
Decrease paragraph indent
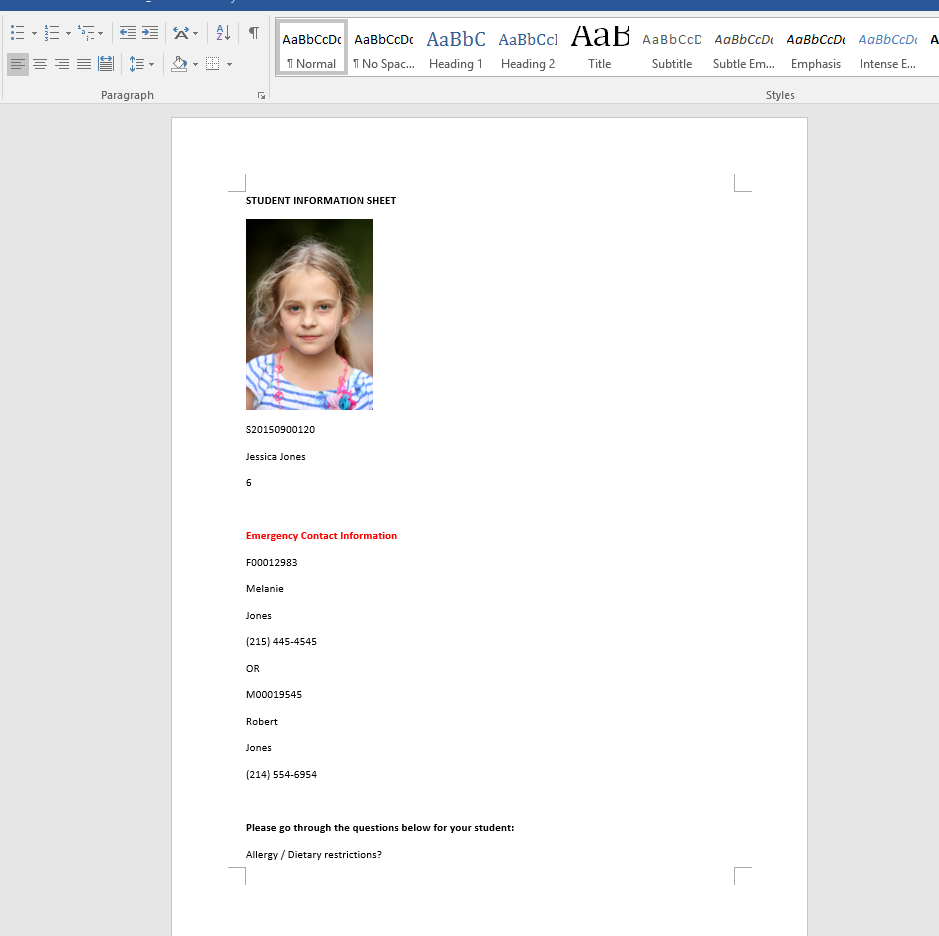(x=128, y=33)
